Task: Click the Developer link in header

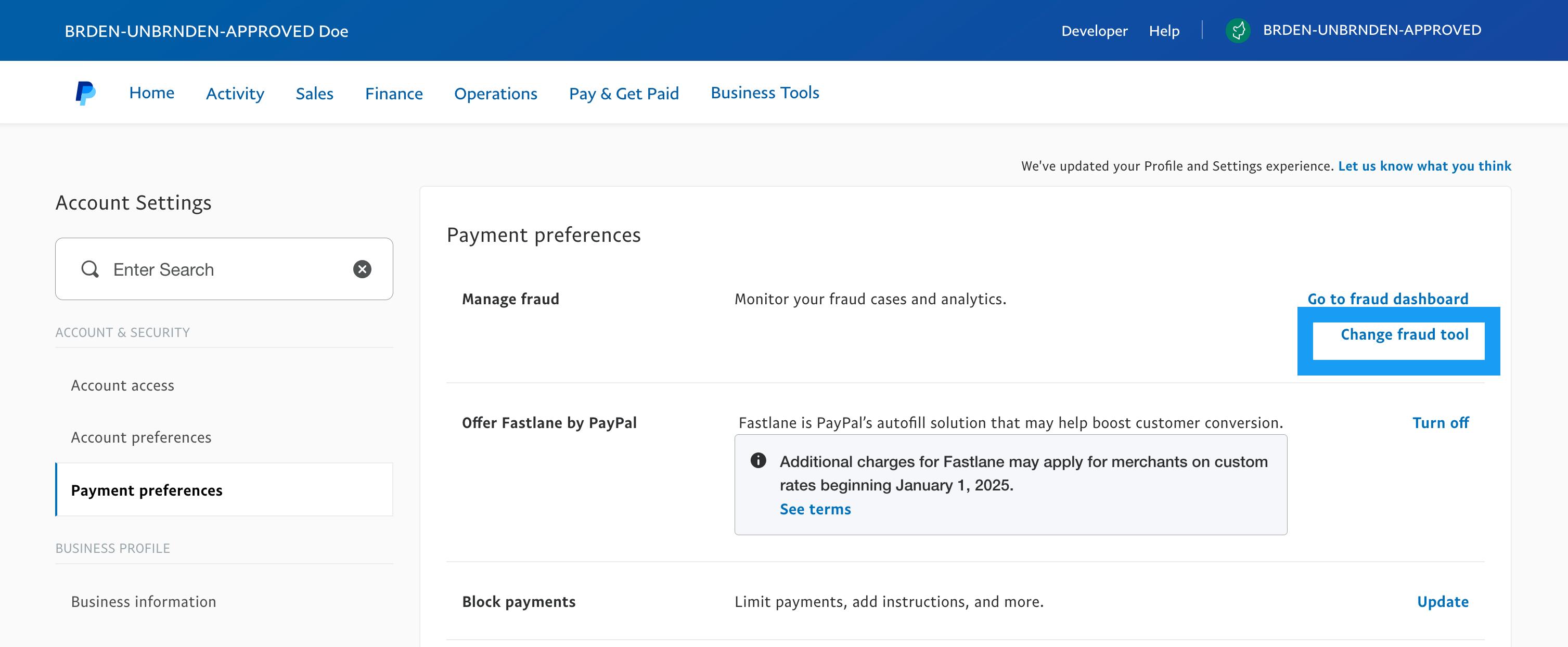Action: point(1094,31)
